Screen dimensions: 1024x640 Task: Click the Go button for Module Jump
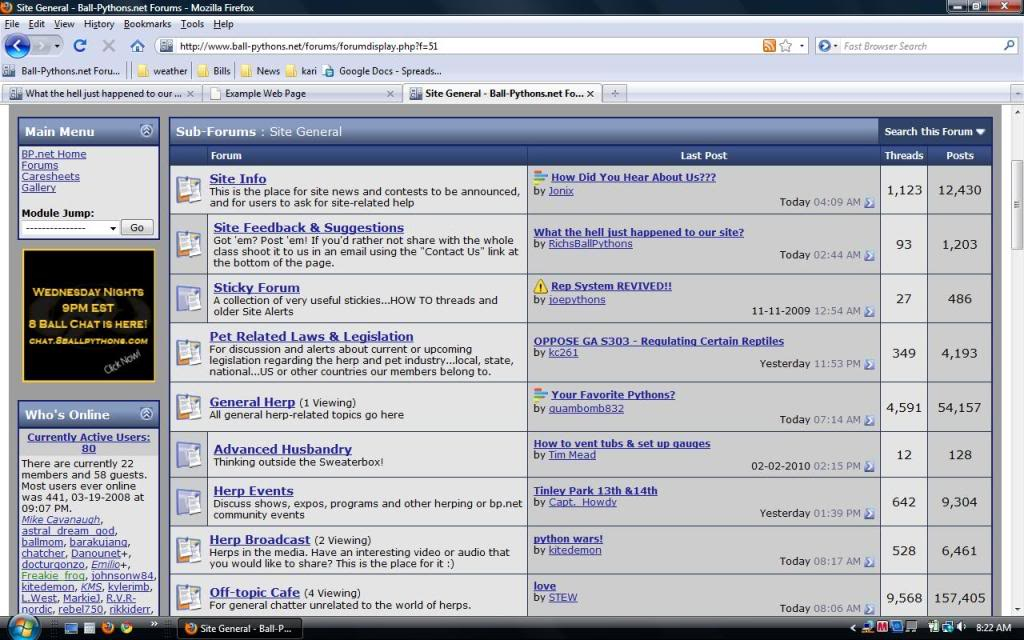pyautogui.click(x=136, y=227)
